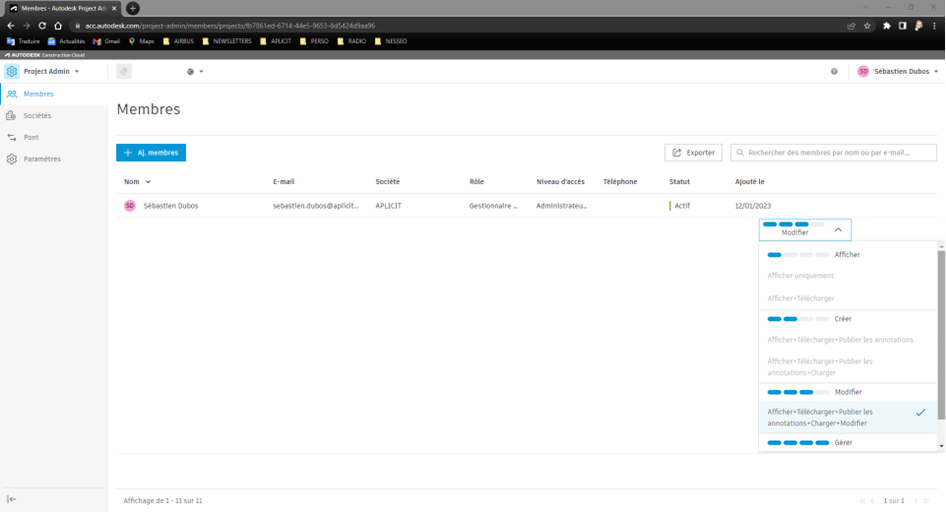Click the Actif status cell

pos(679,206)
